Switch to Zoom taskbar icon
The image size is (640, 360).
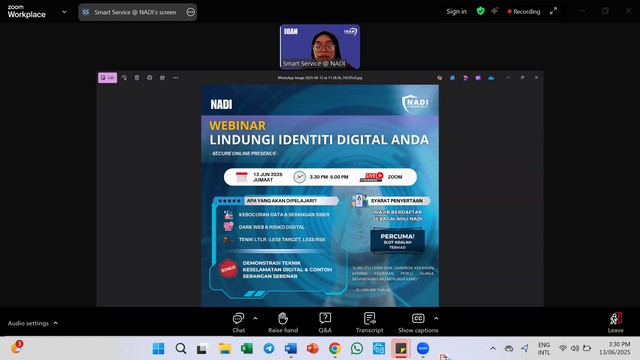[423, 349]
